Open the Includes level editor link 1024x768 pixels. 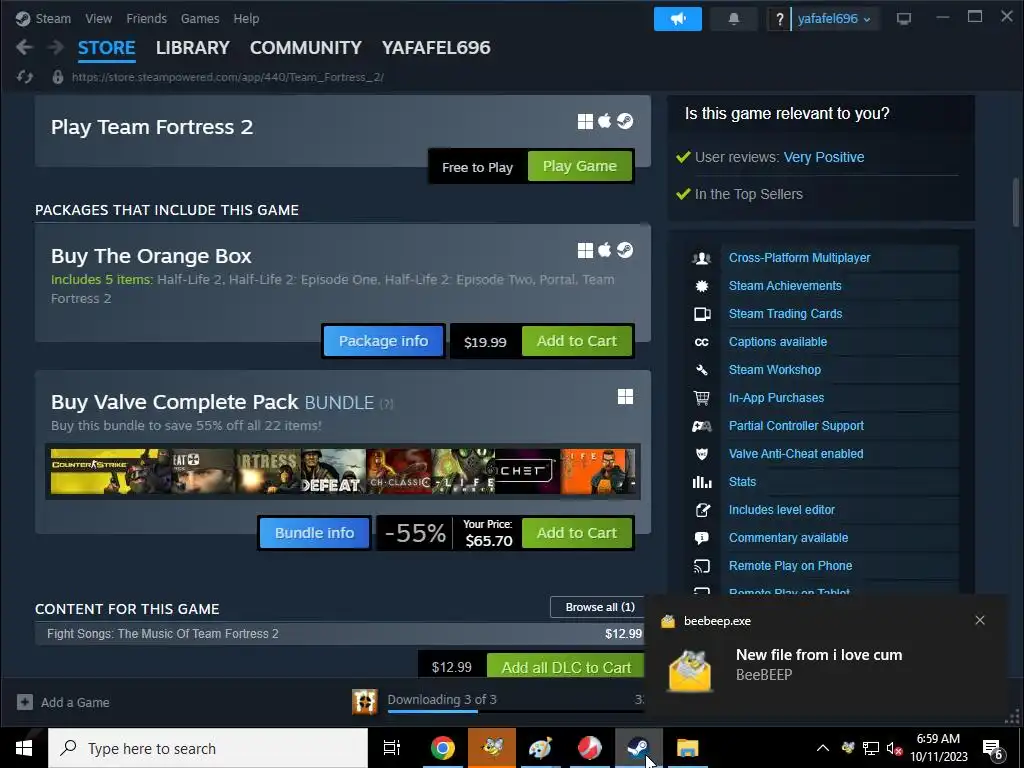(x=782, y=510)
